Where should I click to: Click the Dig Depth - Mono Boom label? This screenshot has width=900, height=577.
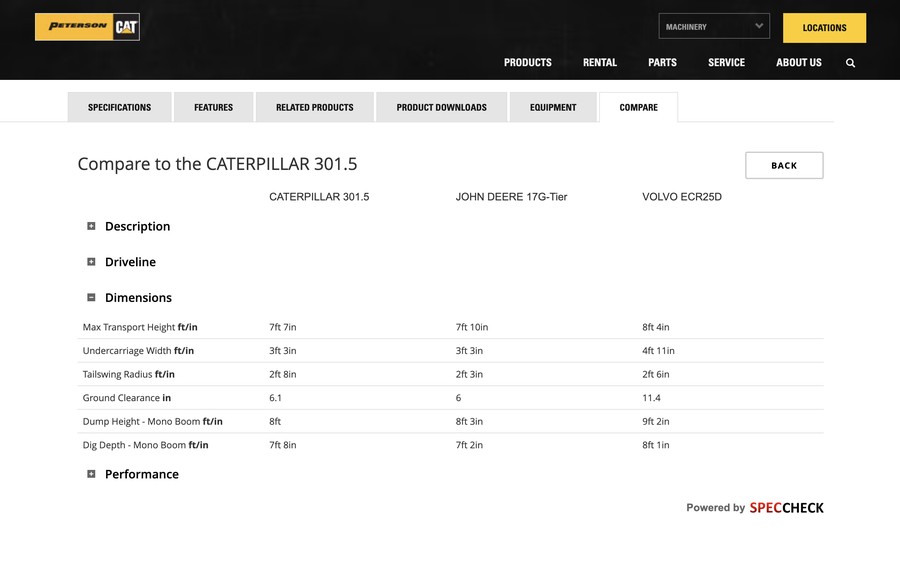tap(145, 445)
